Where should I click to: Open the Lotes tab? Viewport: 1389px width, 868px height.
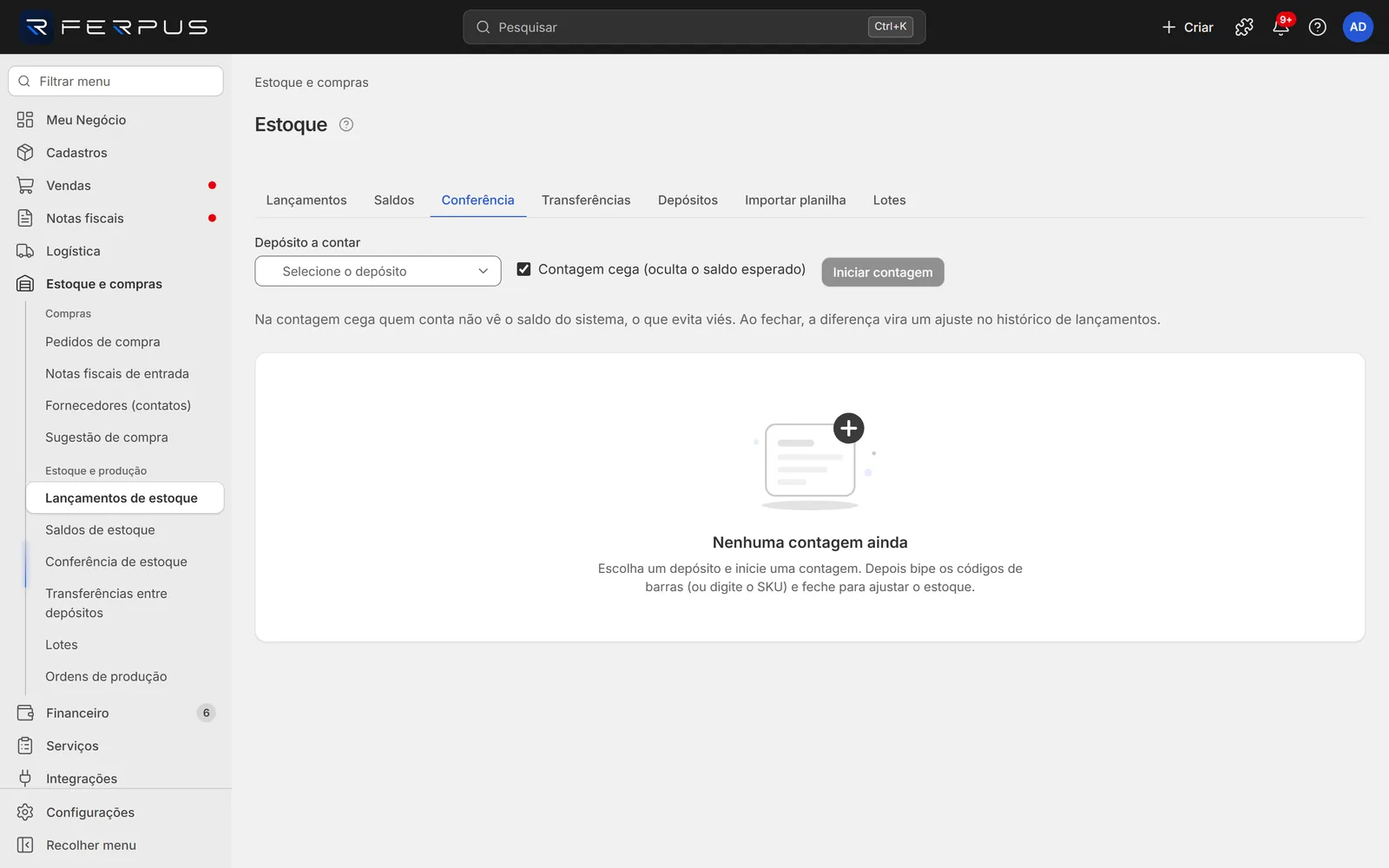tap(889, 200)
